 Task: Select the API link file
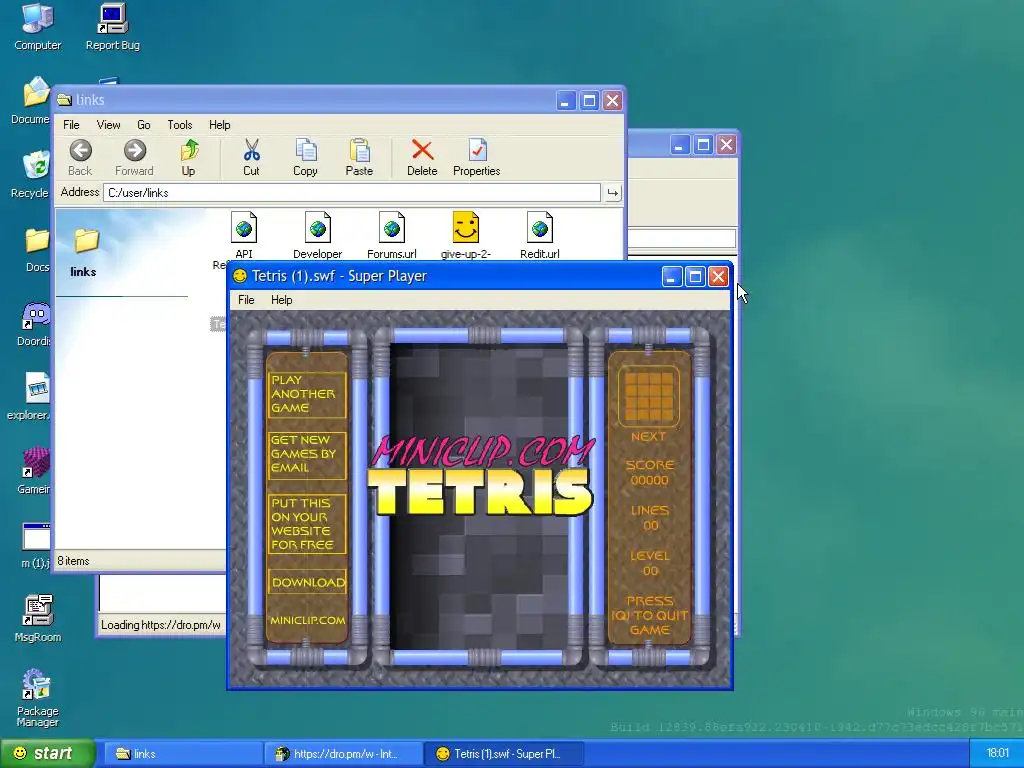244,228
